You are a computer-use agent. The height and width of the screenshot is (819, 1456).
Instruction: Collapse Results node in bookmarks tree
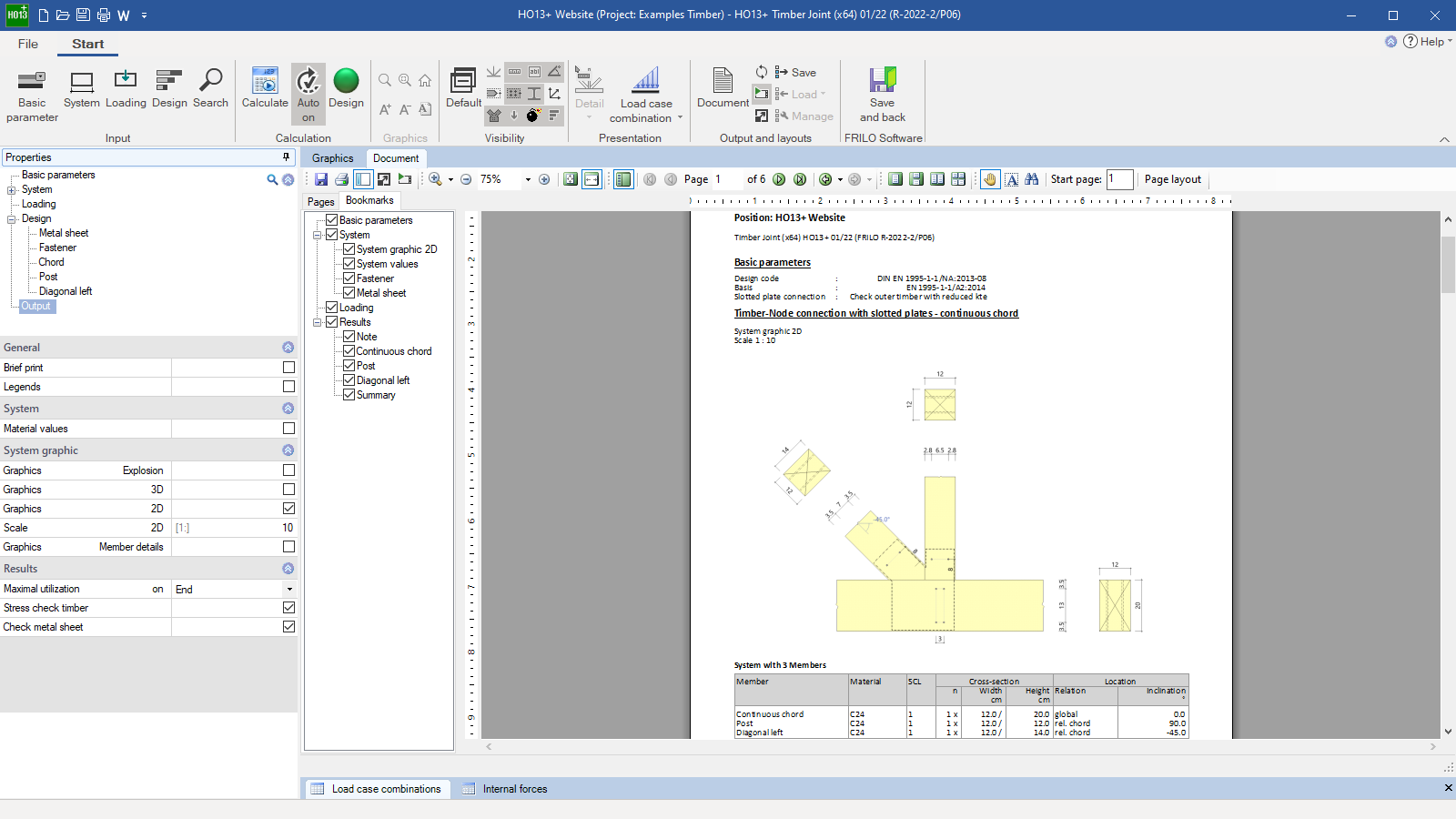(x=318, y=322)
